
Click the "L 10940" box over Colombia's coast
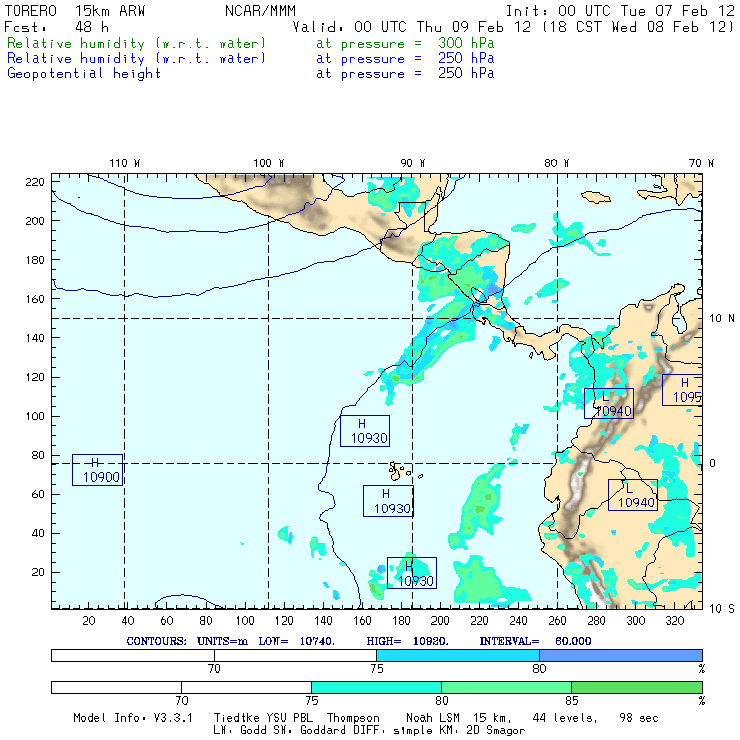[x=609, y=404]
